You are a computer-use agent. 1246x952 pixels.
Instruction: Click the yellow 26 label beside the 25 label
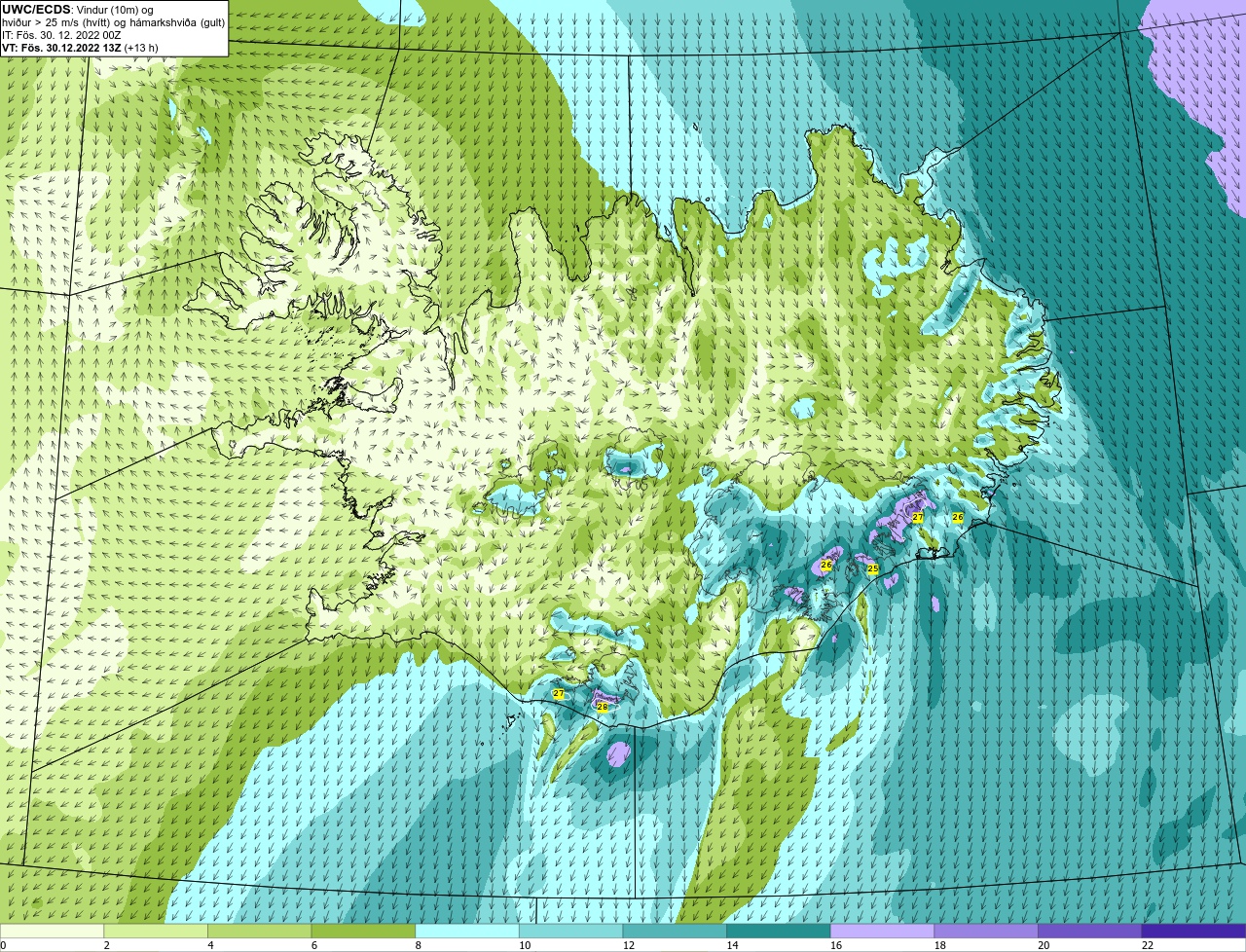coord(826,565)
